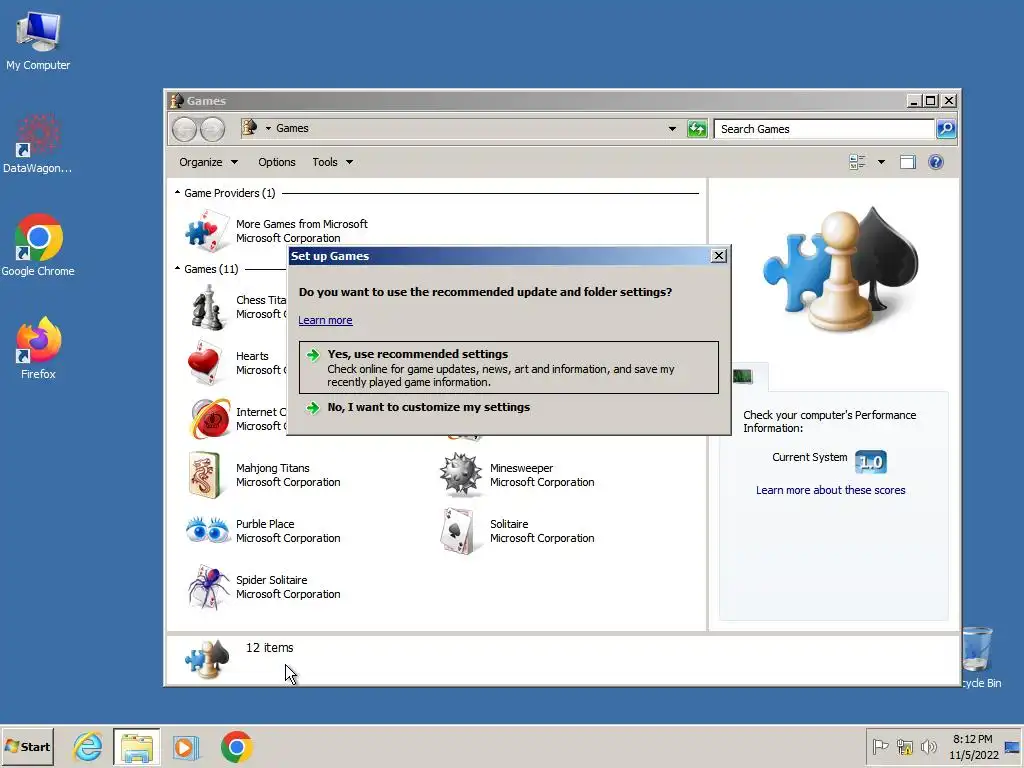Select the Solitaire name text
The image size is (1024, 768).
[509, 524]
